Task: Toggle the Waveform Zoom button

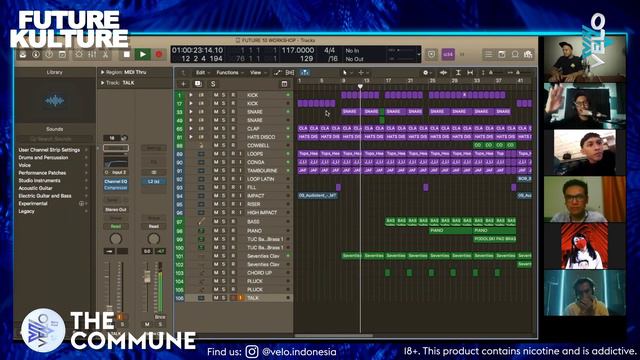Action: point(444,73)
